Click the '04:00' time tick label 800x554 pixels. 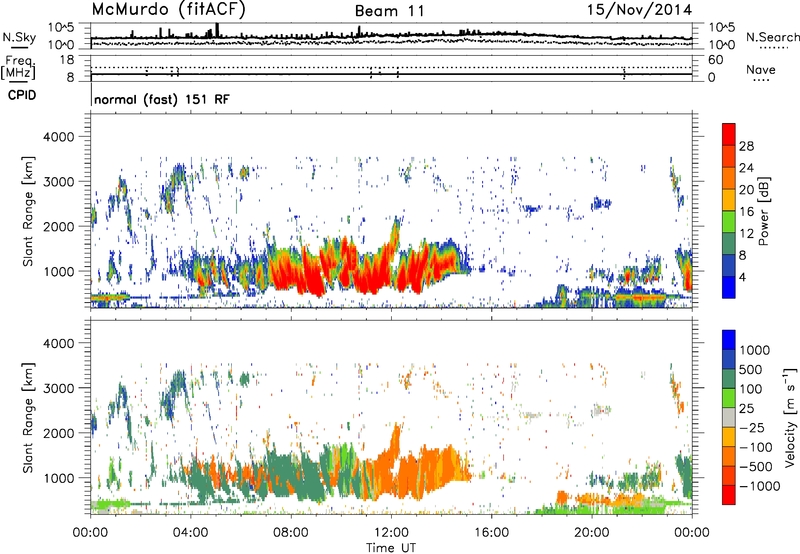[190, 533]
